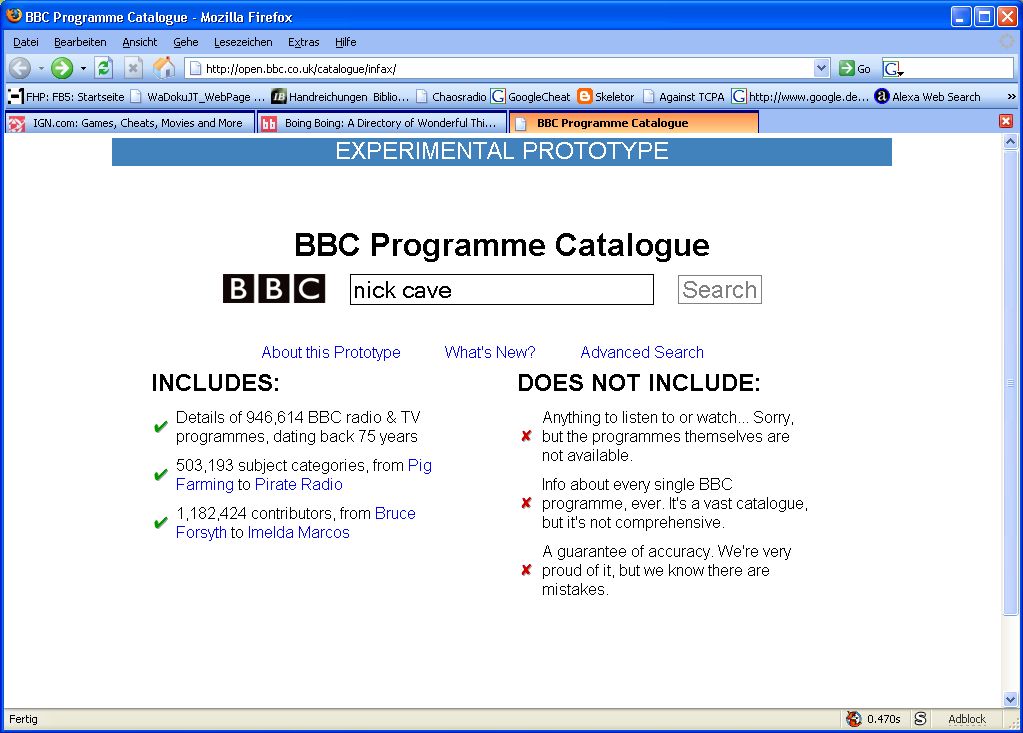Open the http://www.google.de bookmark
The height and width of the screenshot is (733, 1023).
800,97
